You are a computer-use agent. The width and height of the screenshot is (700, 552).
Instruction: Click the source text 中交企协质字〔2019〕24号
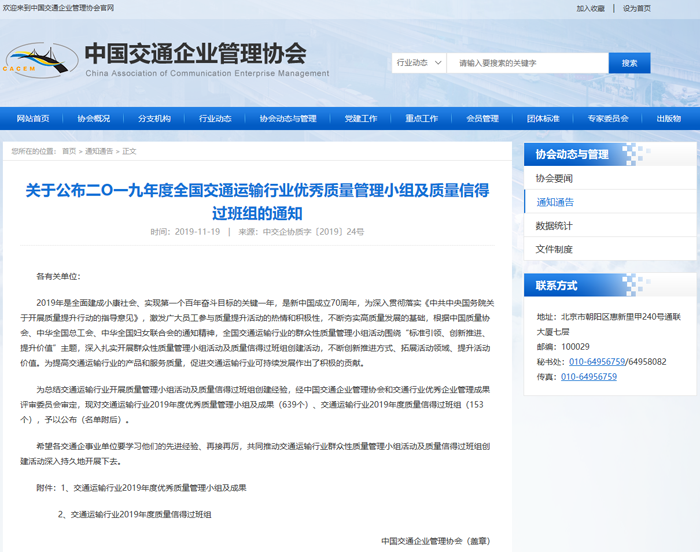tap(313, 232)
